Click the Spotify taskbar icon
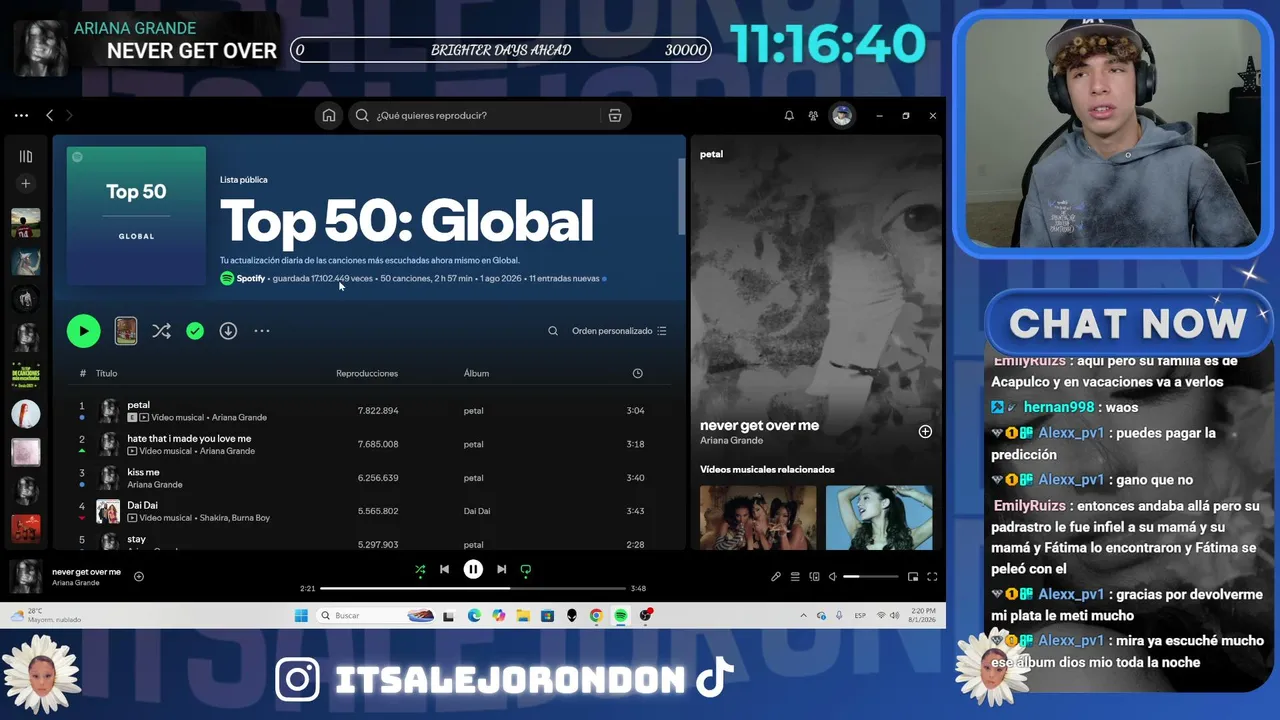 621,616
